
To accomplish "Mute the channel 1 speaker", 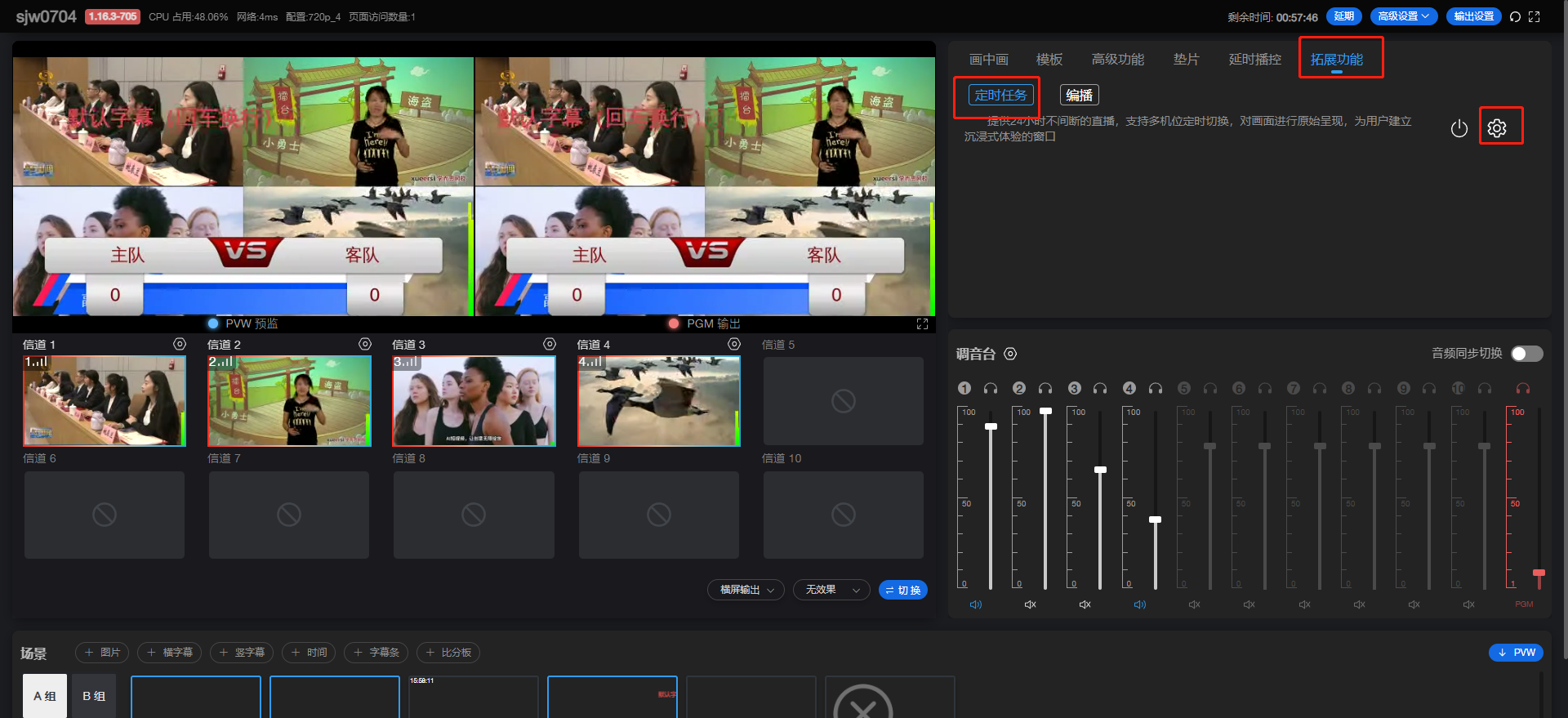I will (976, 604).
